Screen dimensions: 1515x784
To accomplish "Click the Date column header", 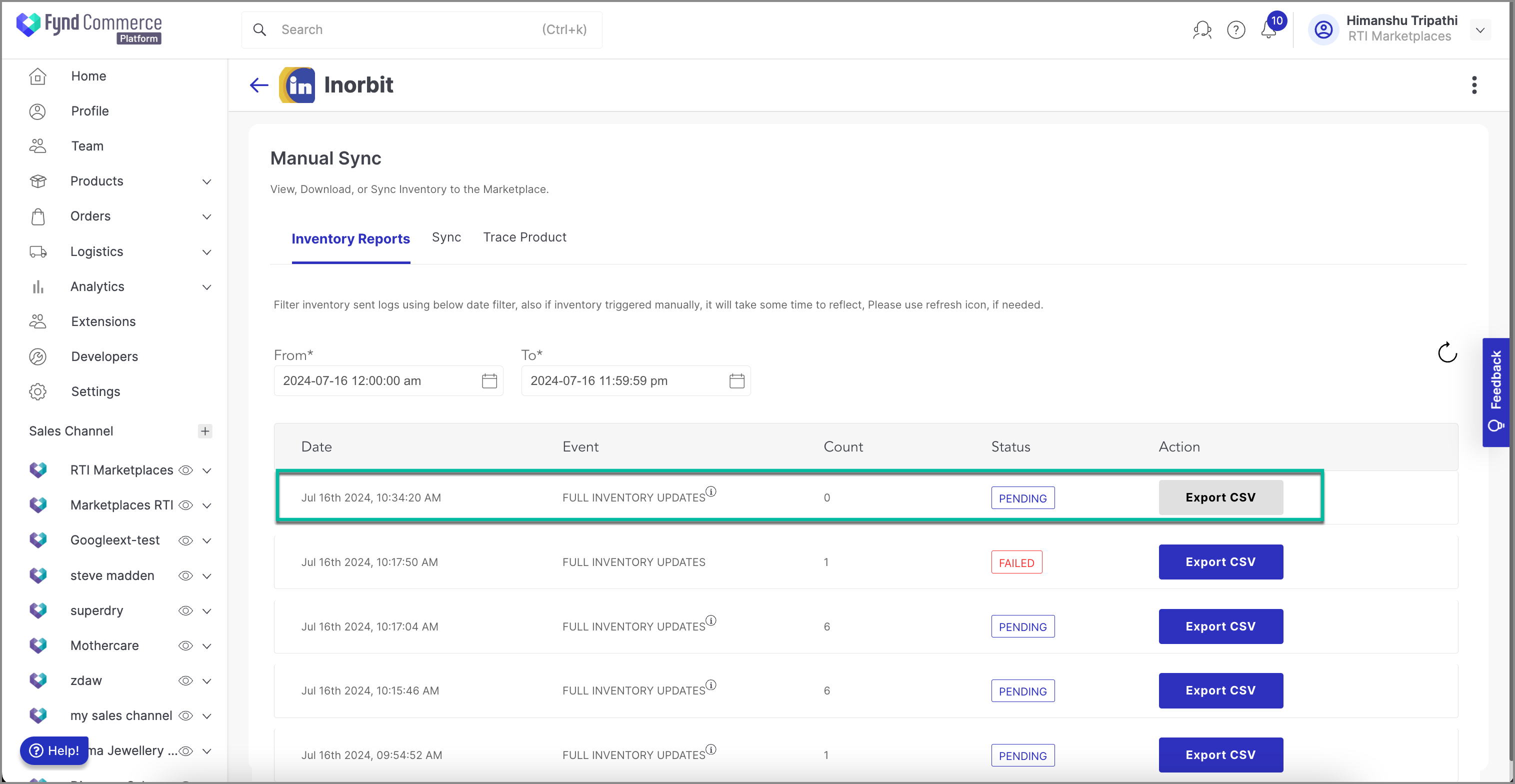I will click(x=316, y=446).
